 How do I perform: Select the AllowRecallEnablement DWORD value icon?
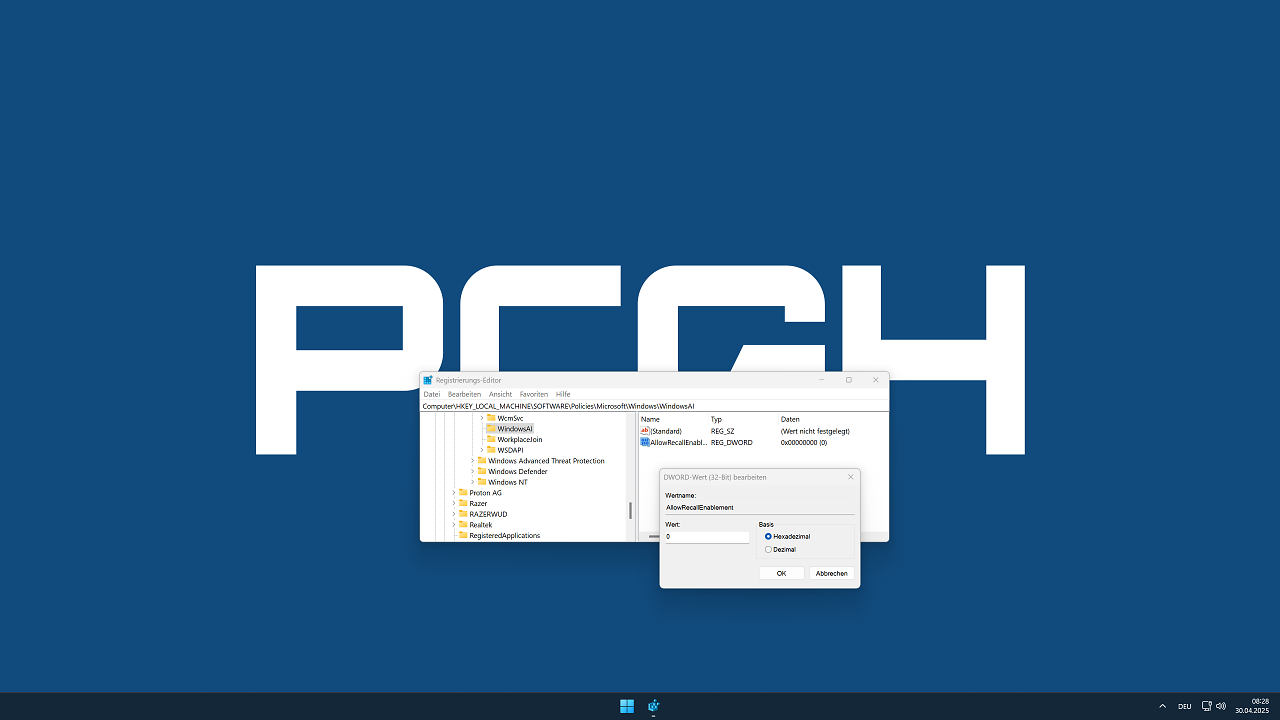click(x=645, y=442)
